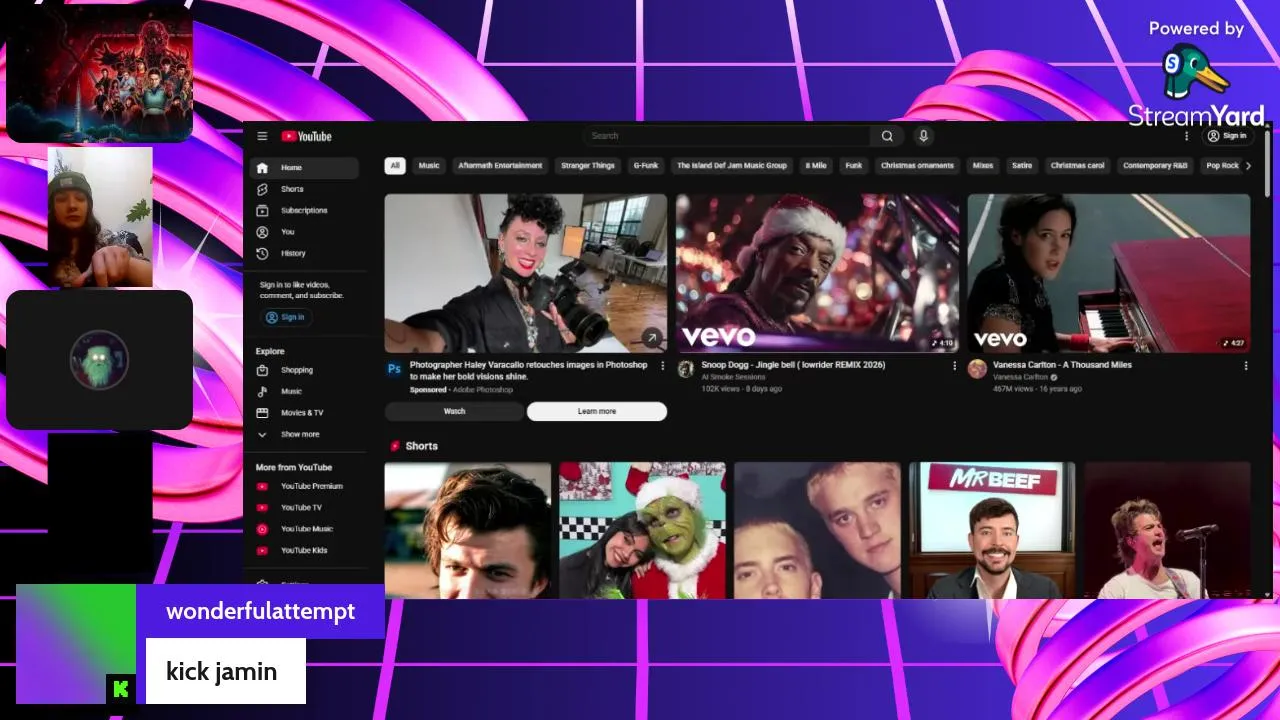The height and width of the screenshot is (720, 1280).
Task: Open YouTube TV link
Action: point(304,507)
